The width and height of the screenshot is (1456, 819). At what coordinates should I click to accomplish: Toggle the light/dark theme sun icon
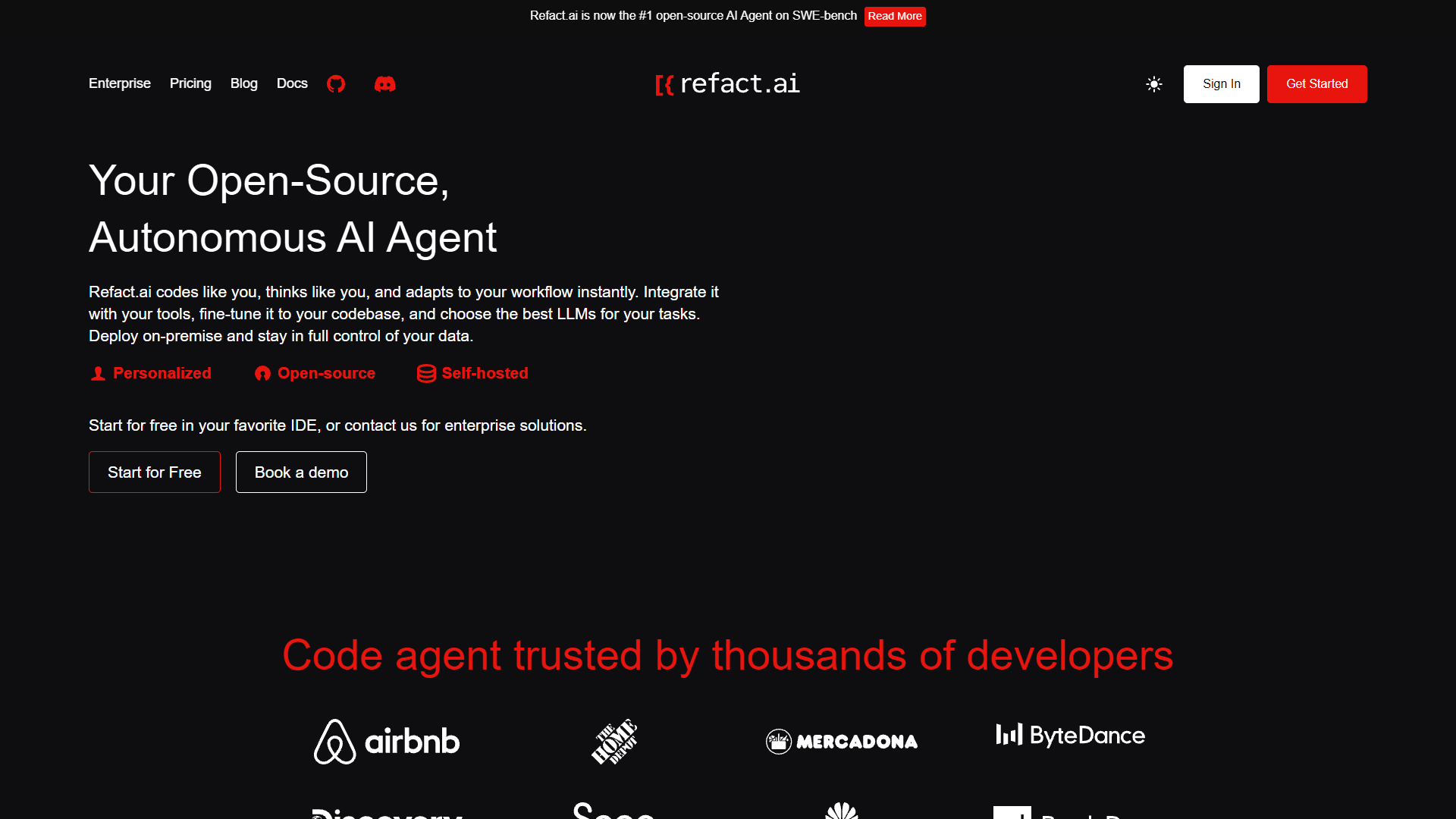(1154, 84)
